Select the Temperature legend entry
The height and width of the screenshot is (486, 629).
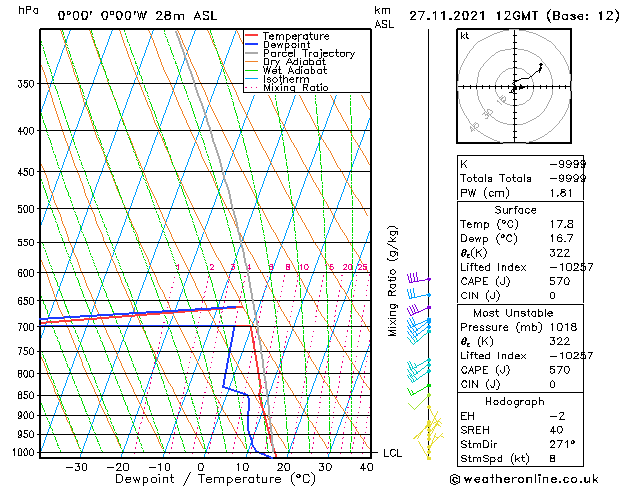[296, 36]
